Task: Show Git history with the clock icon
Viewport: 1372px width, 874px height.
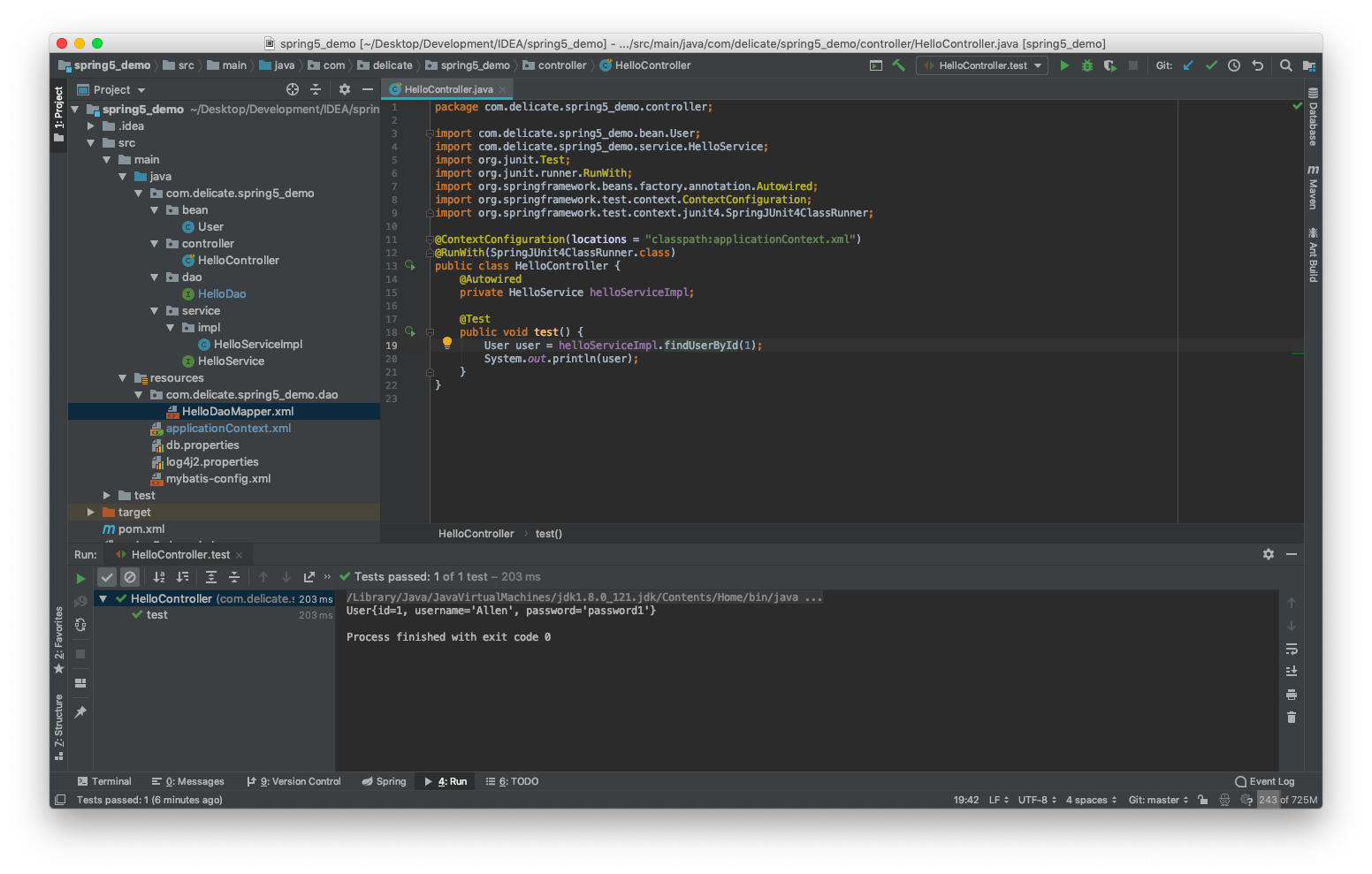Action: tap(1234, 65)
